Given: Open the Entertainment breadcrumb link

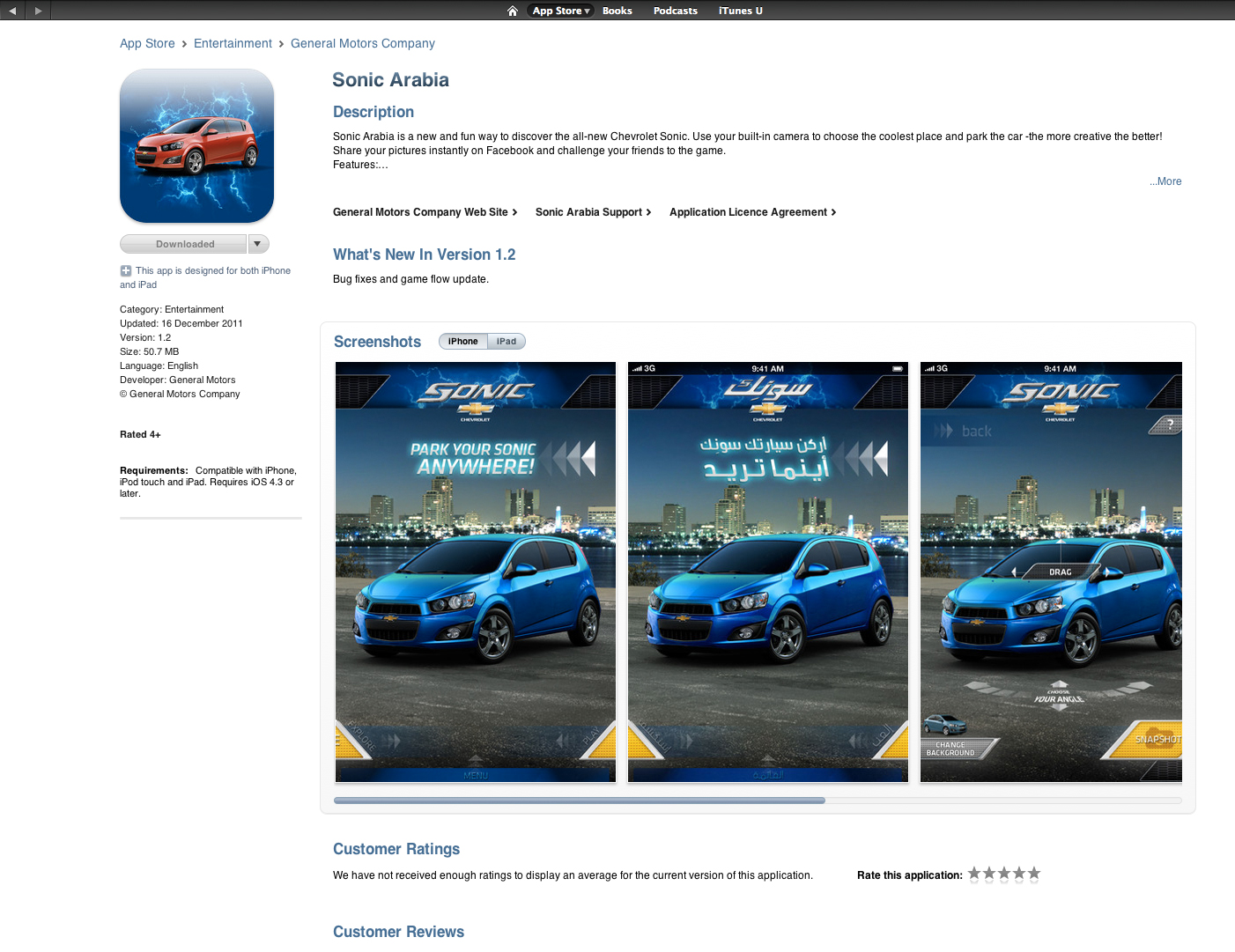Looking at the screenshot, I should pos(233,43).
